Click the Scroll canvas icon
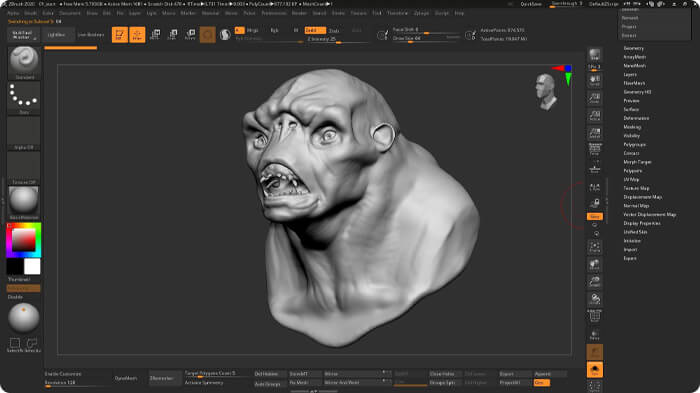 click(595, 81)
